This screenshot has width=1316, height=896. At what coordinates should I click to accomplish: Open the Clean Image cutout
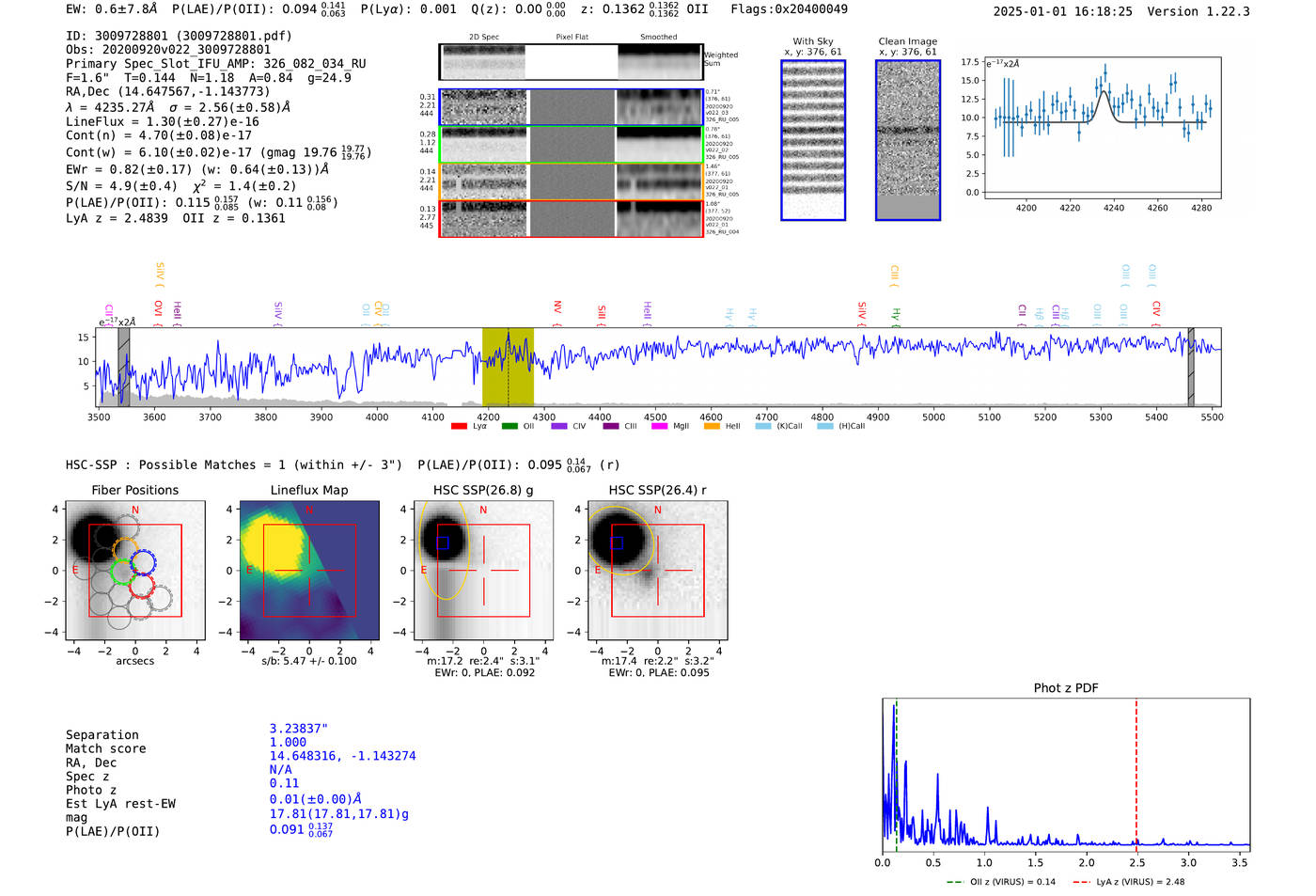click(x=908, y=140)
